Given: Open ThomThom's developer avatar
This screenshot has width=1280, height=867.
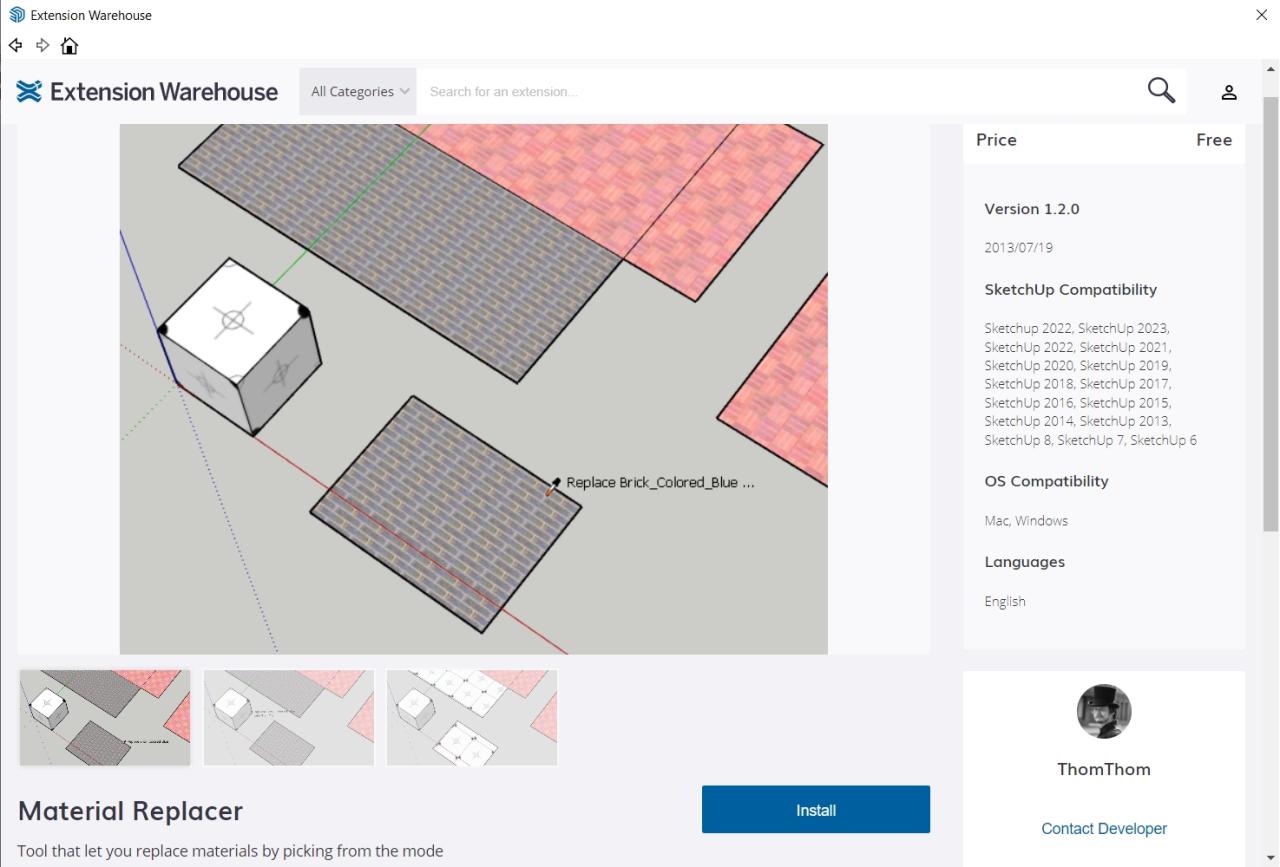Looking at the screenshot, I should [1103, 711].
